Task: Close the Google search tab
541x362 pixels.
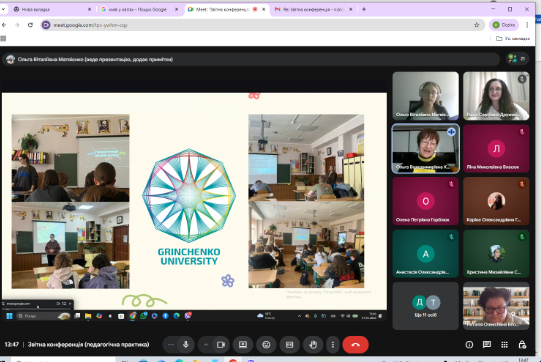Action: click(176, 9)
